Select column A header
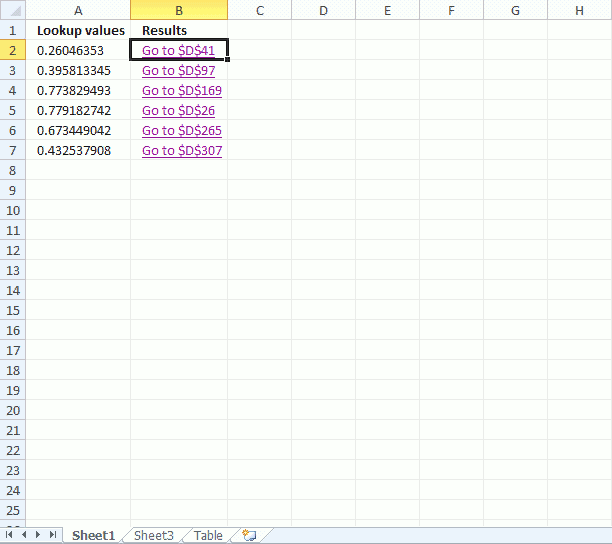 pos(78,10)
